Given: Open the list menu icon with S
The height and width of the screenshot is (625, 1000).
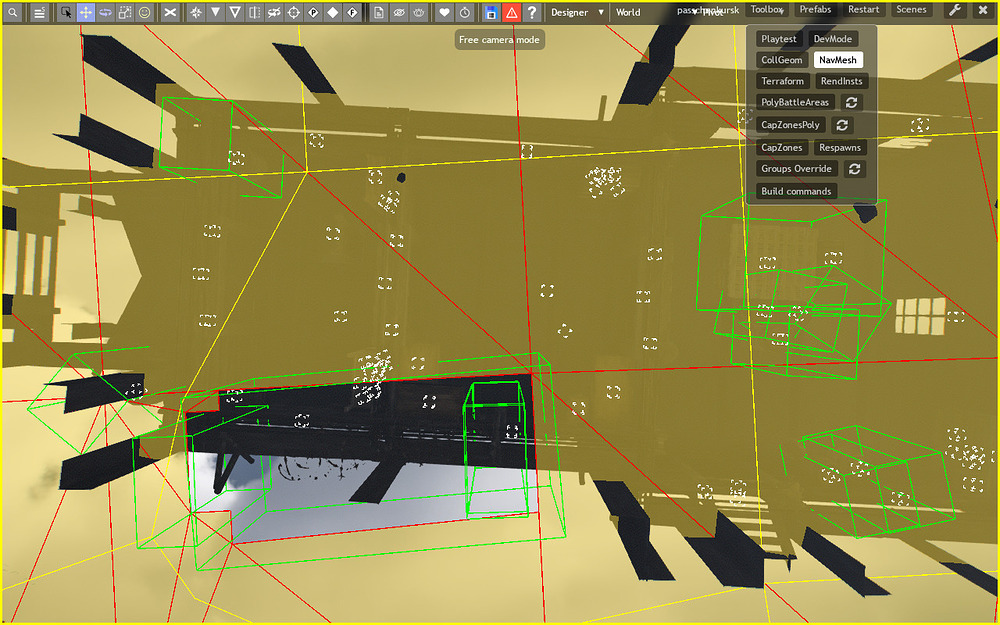Looking at the screenshot, I should [40, 12].
